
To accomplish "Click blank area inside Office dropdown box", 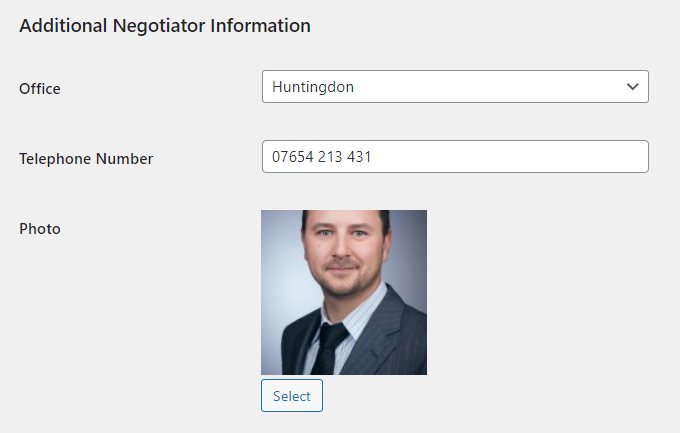I will 486,87.
